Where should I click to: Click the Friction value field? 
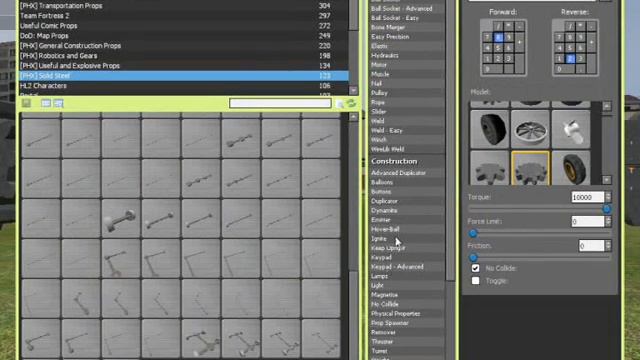591,246
